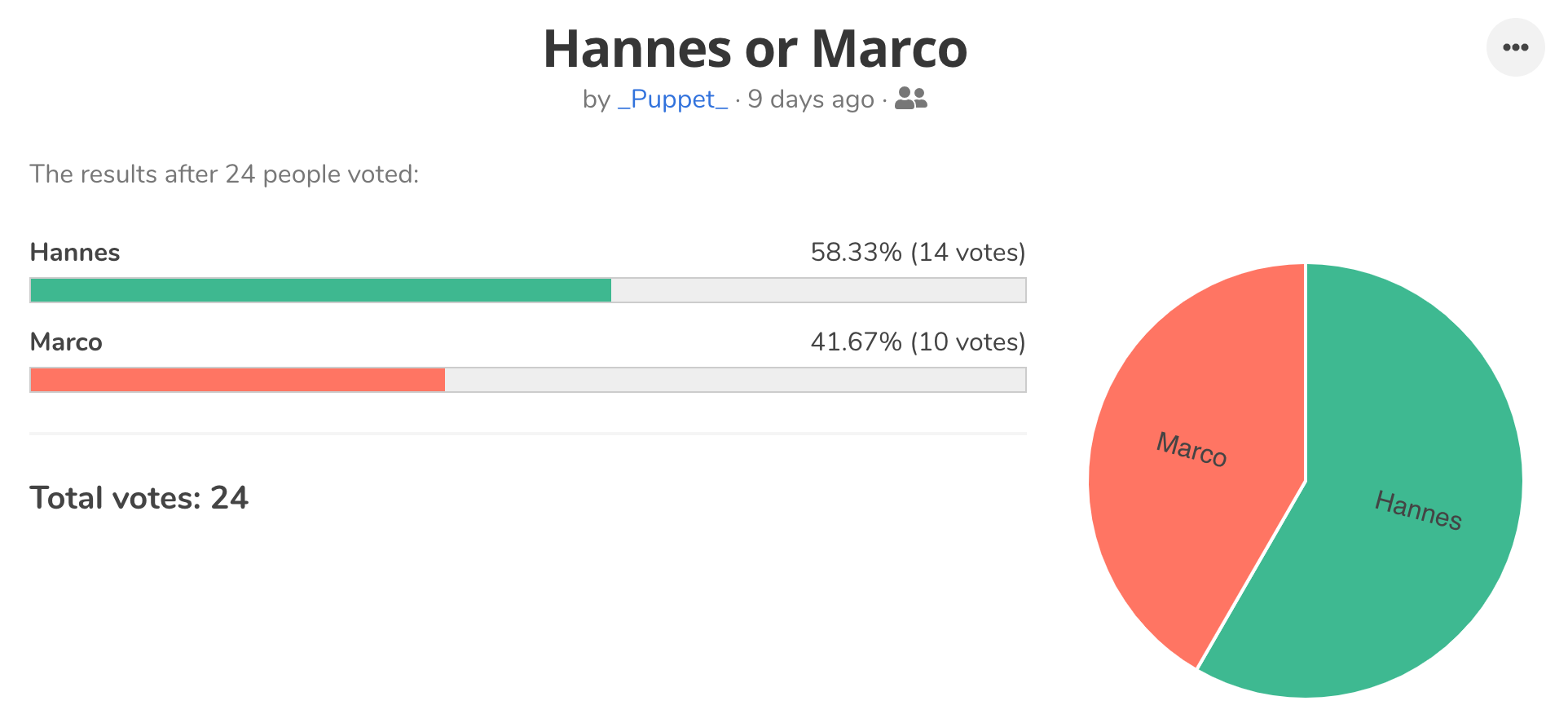Click the 58.33% (14 votes) text
1568x714 pixels.
918,253
